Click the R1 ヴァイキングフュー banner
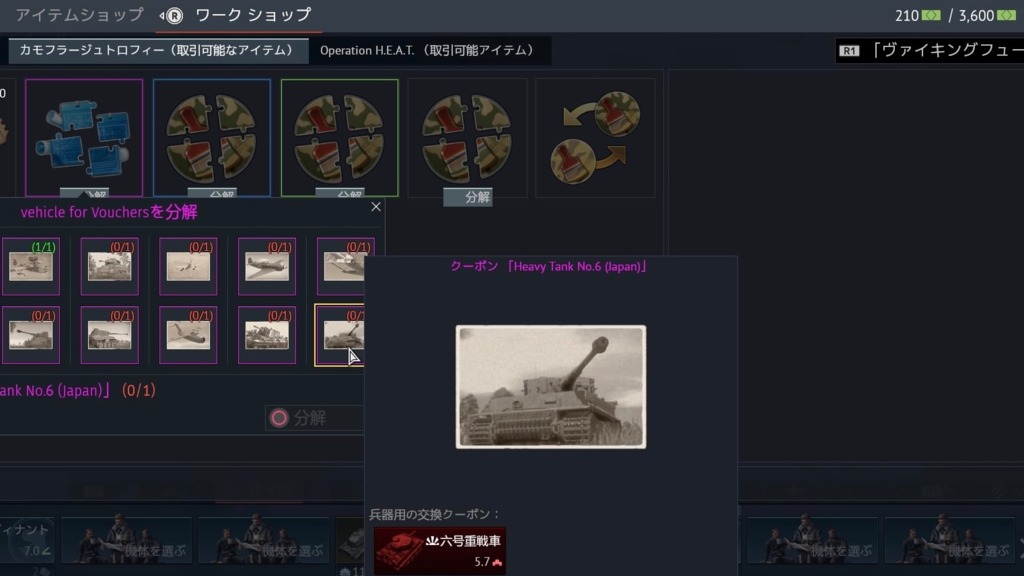The height and width of the screenshot is (576, 1024). click(930, 50)
